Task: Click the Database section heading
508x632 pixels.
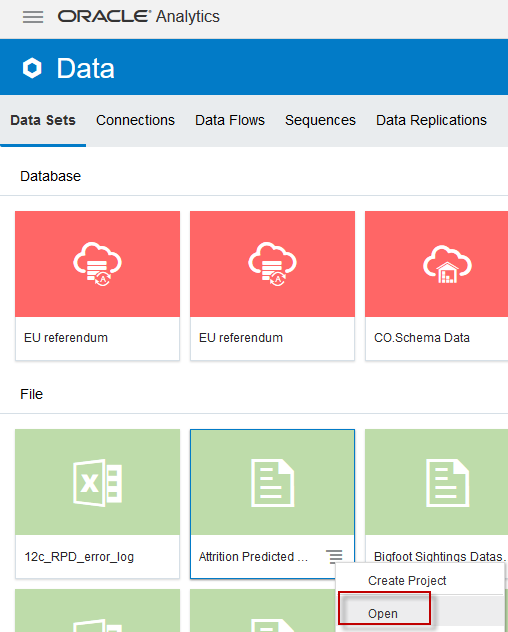Action: click(x=50, y=176)
